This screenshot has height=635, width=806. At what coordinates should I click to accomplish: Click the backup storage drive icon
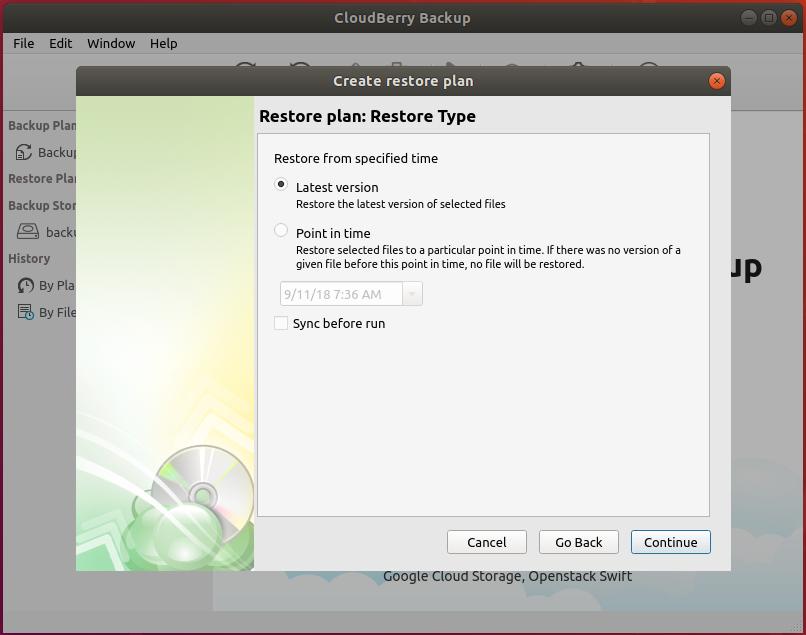(x=28, y=231)
